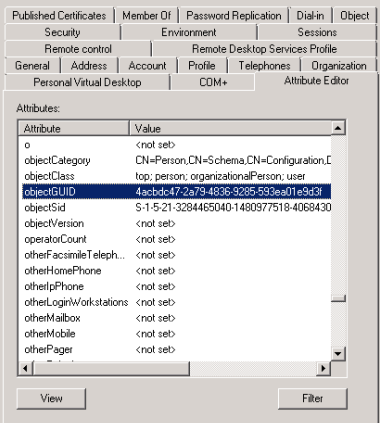The width and height of the screenshot is (380, 423).
Task: Select the Account tab
Action: 147,65
